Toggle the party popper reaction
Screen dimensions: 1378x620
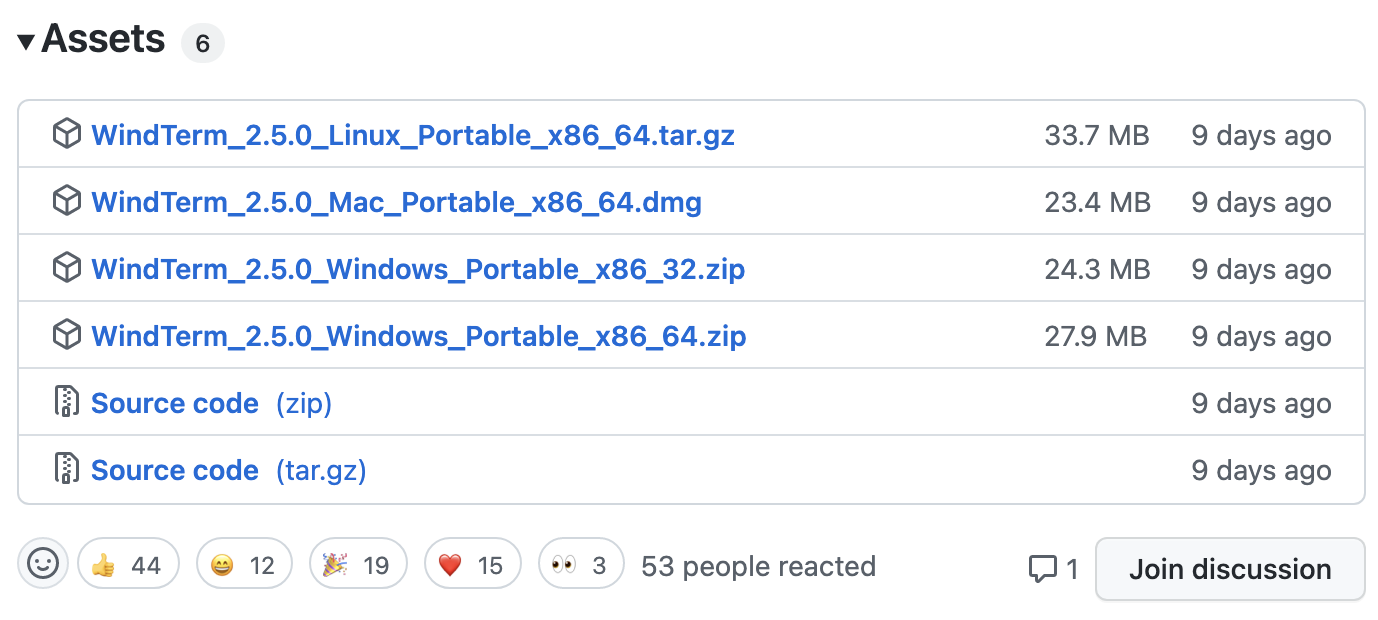(x=357, y=565)
